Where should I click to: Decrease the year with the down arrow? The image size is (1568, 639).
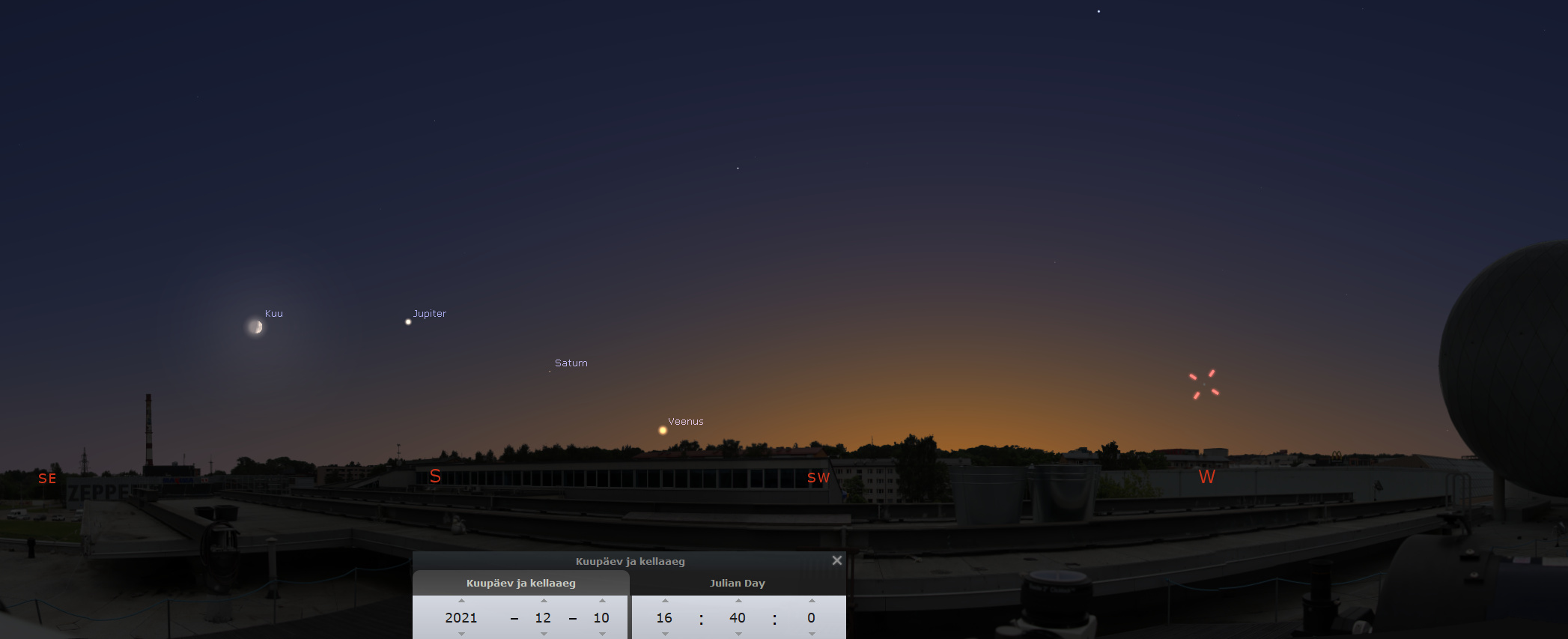point(461,634)
